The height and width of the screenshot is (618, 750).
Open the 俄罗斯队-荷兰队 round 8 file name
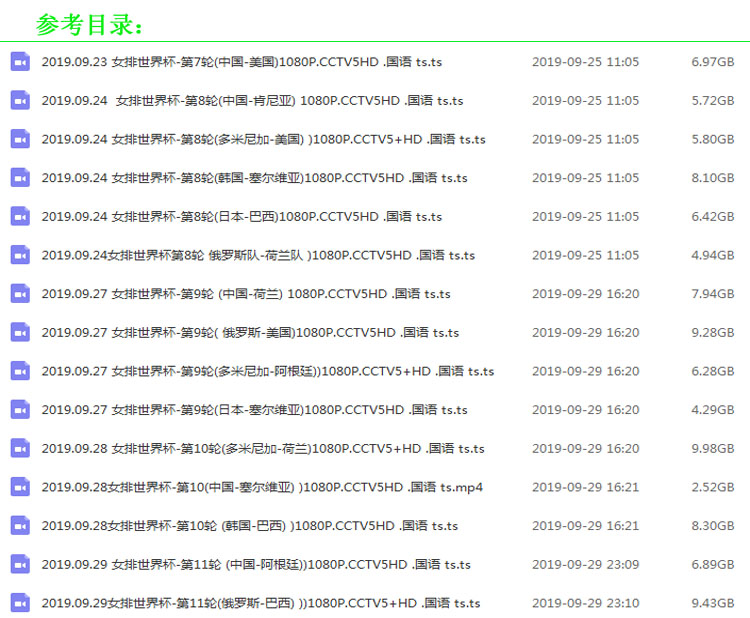[x=258, y=256]
